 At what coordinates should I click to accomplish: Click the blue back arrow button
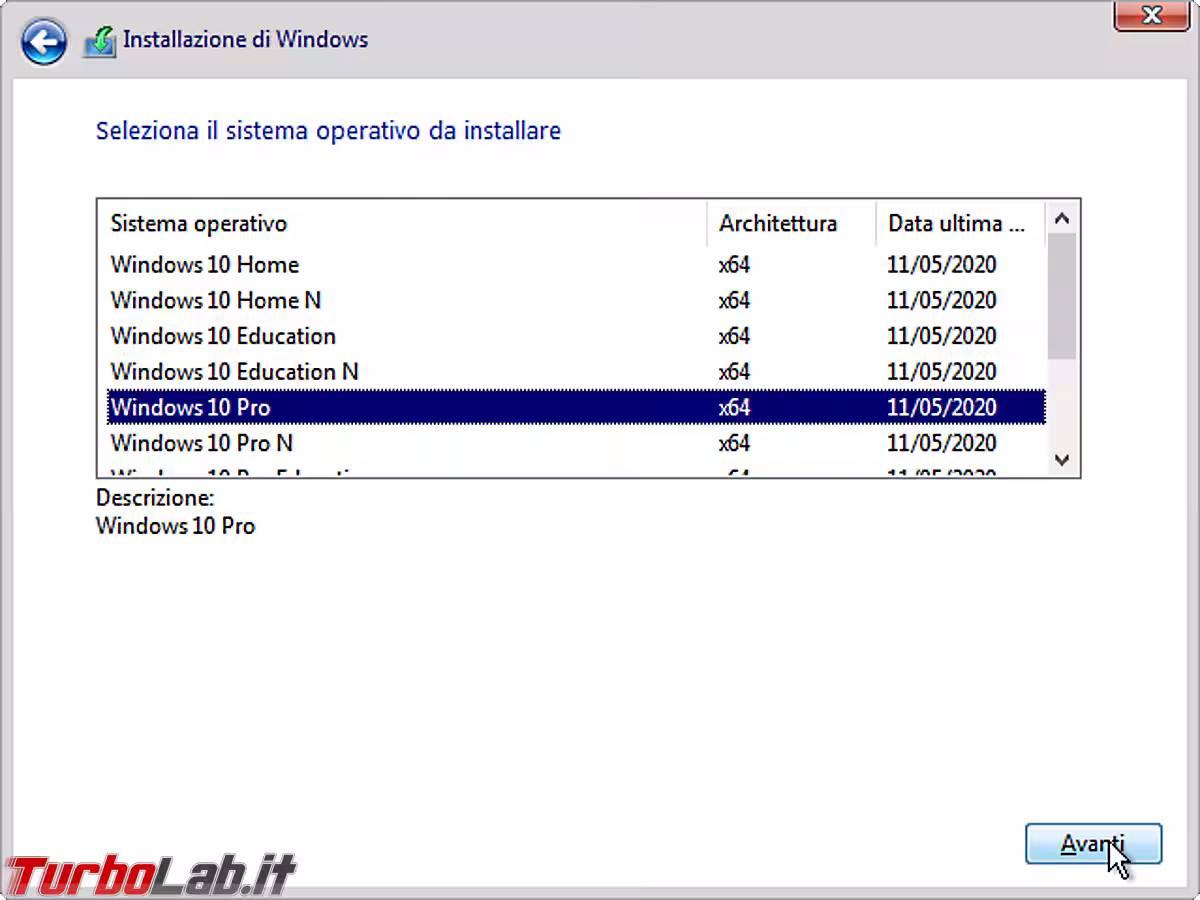43,42
